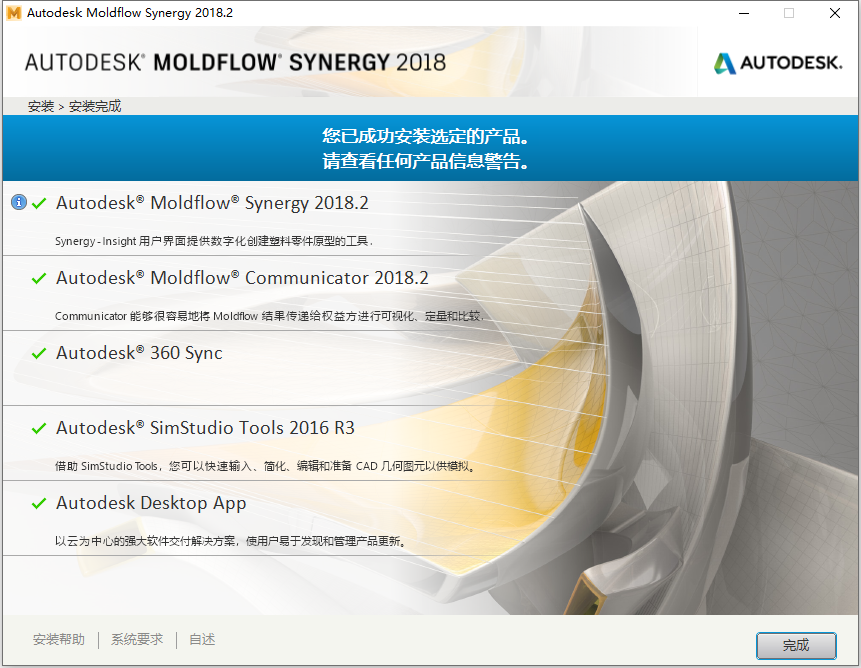
Task: Click the 请查看任何产品信息警告 banner line
Action: 426,161
